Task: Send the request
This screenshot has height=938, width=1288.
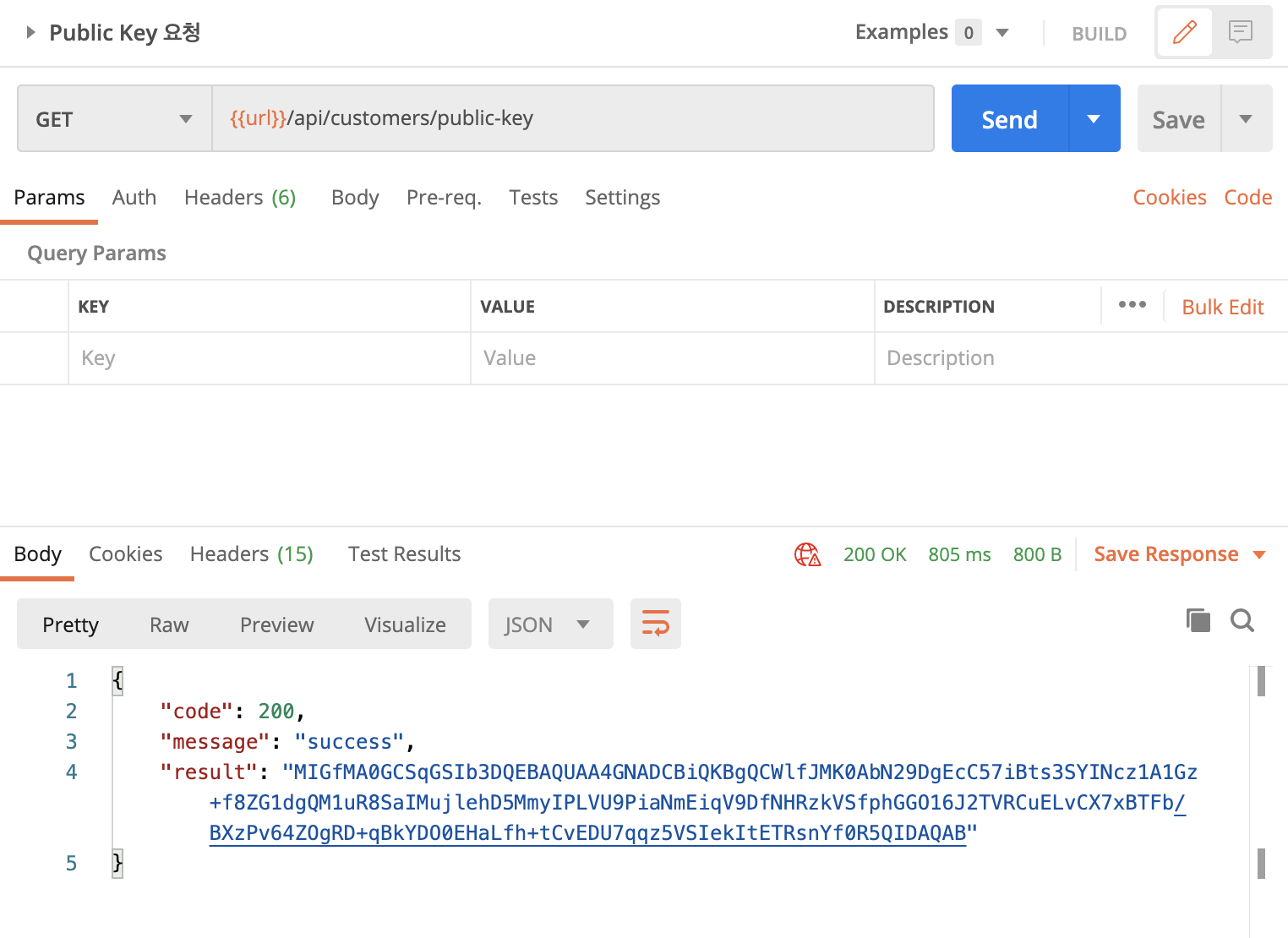Action: pos(1010,119)
